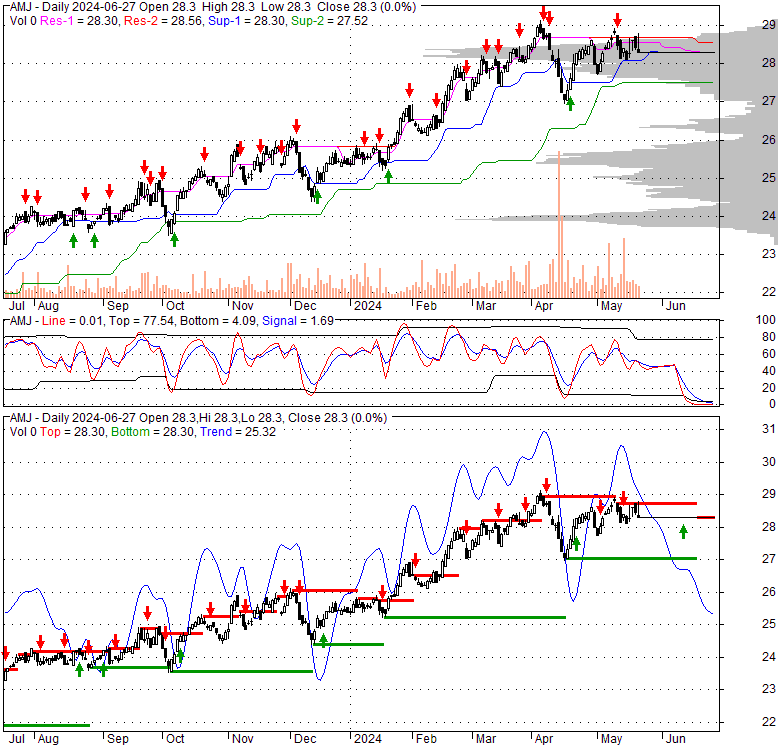This screenshot has width=780, height=745.
Task: Click green up arrow in January 2024, top chart
Action: click(389, 176)
